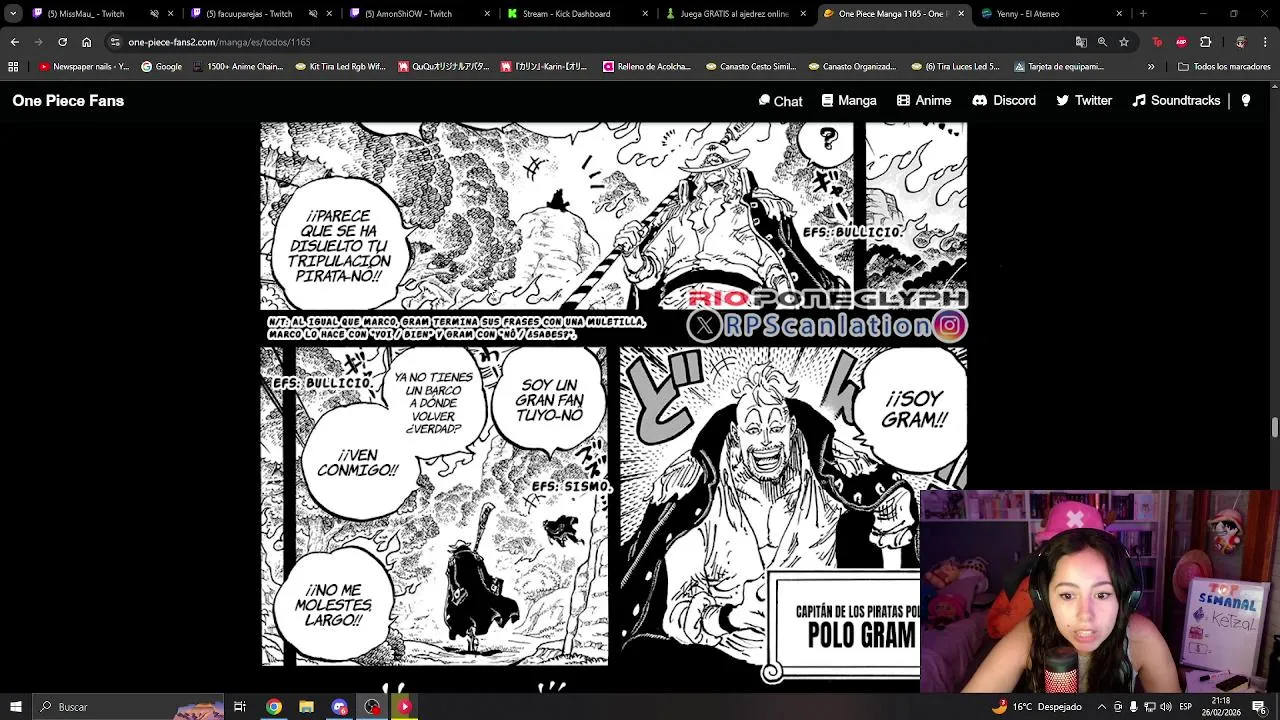Screen dimensions: 1280x720
Task: Open Todos los marcadores folder
Action: (1224, 67)
